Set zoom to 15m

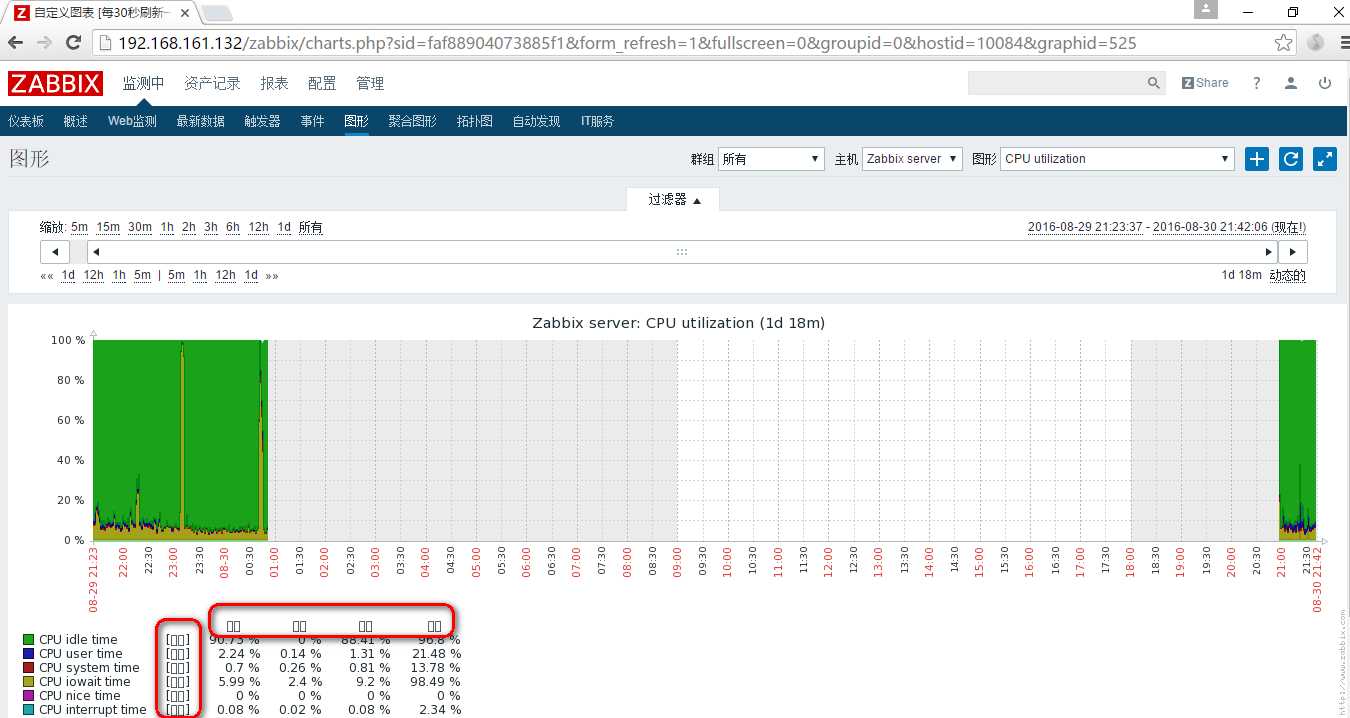point(108,227)
